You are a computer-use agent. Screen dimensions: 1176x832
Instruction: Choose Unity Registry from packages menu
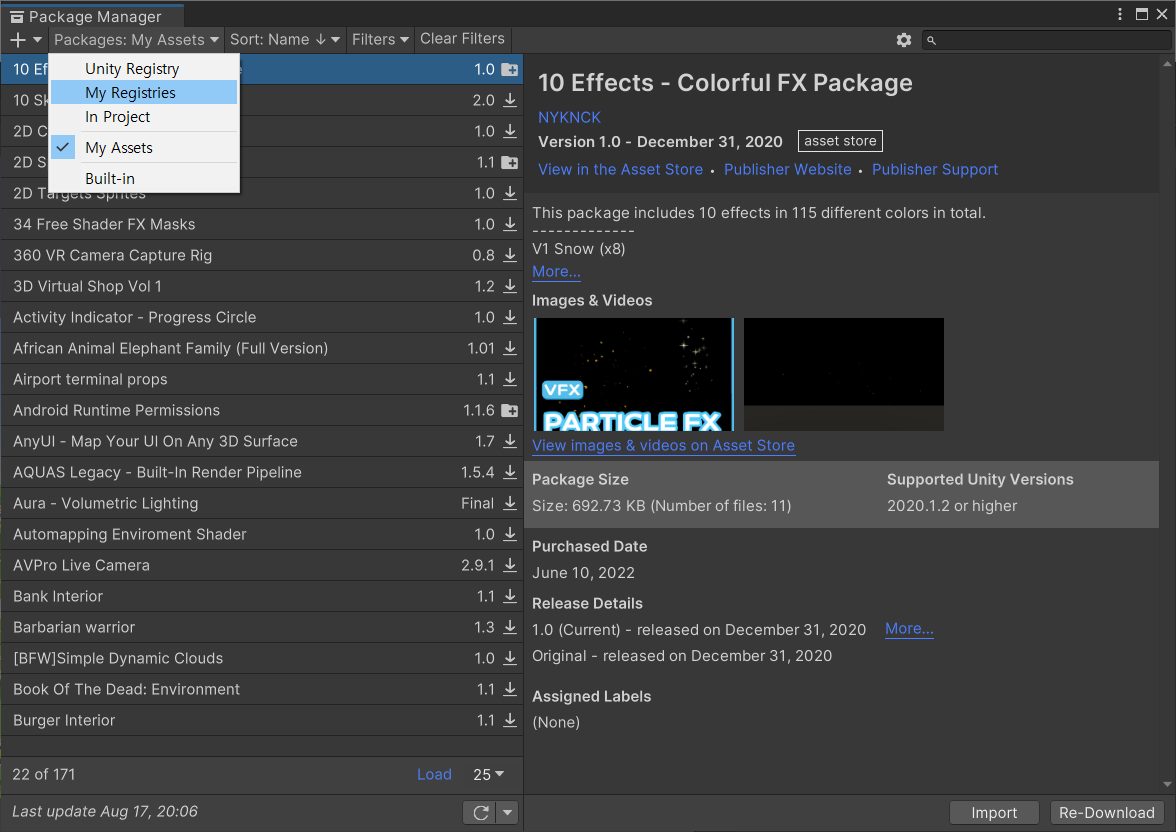tap(144, 68)
